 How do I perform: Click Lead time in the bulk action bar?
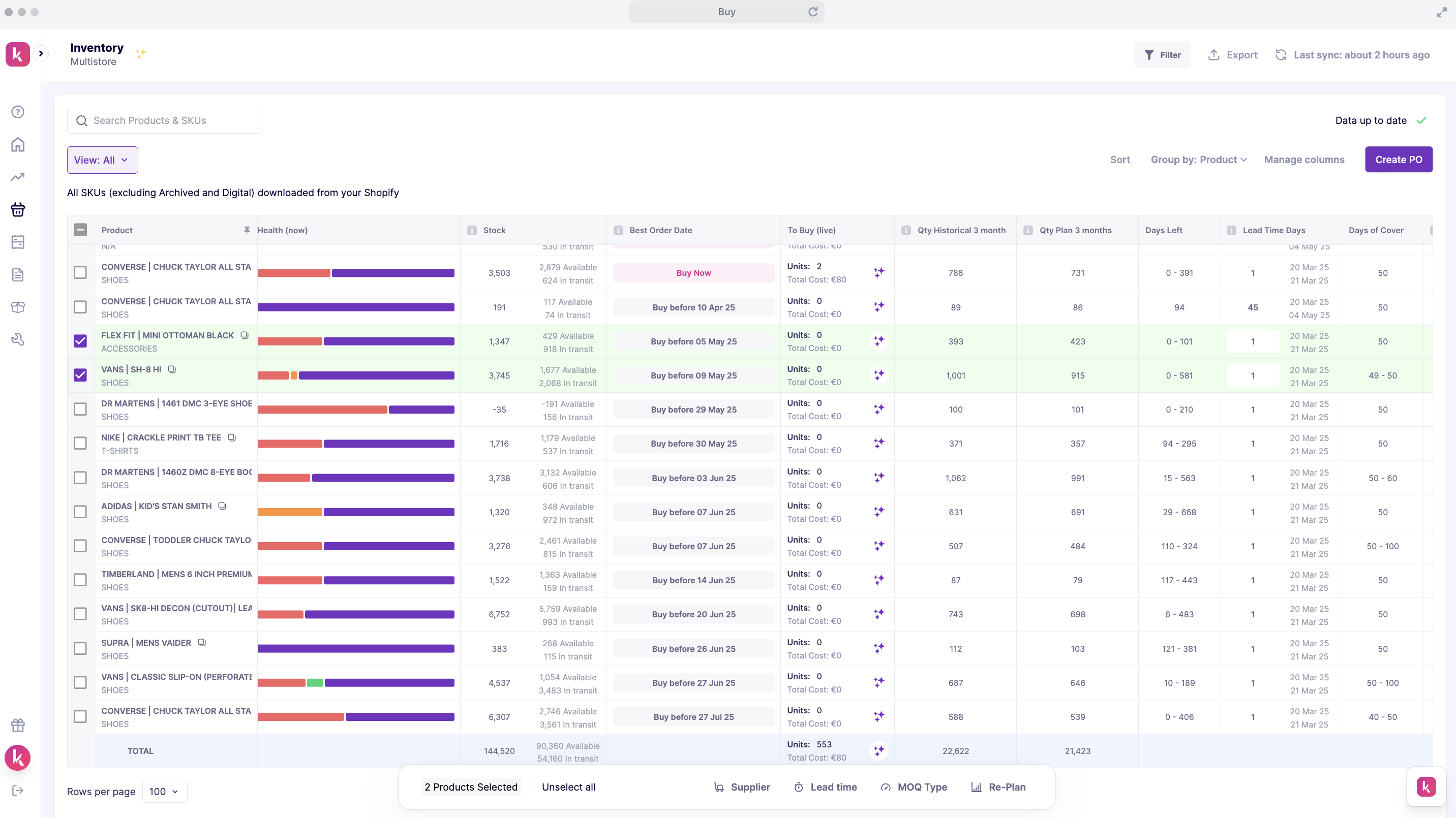click(x=825, y=787)
